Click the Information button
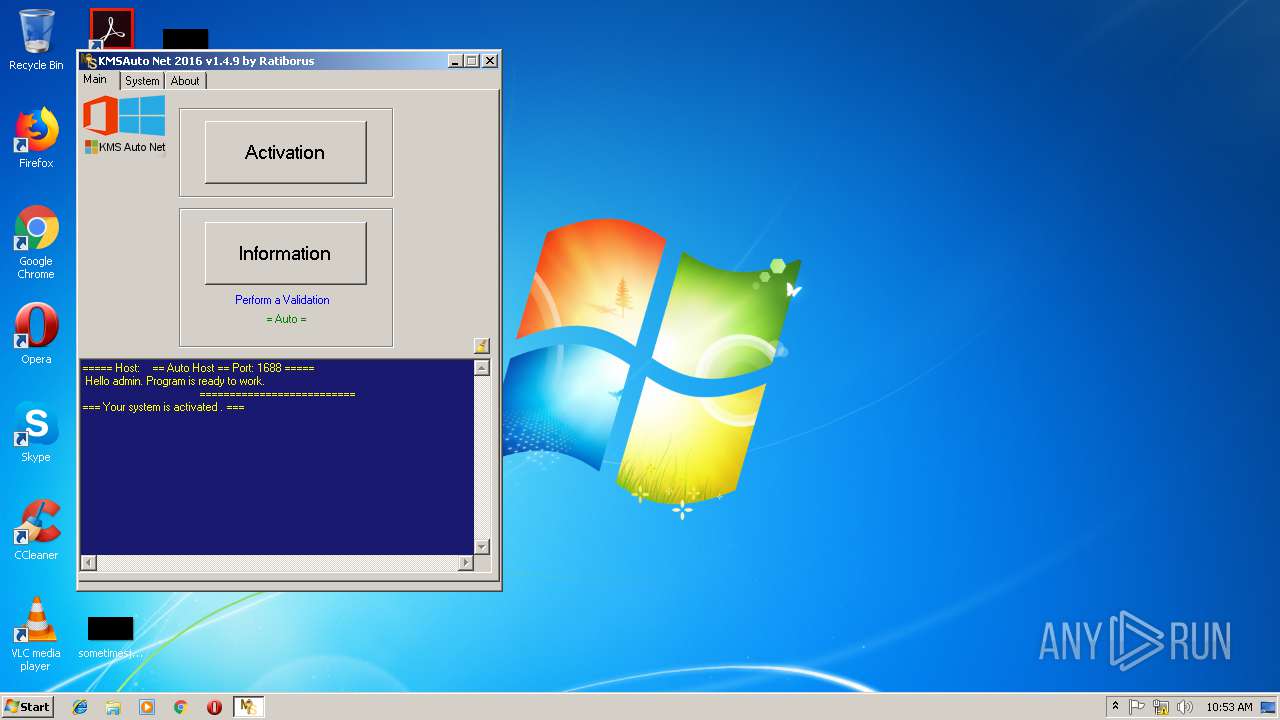The width and height of the screenshot is (1280, 720). pos(285,253)
